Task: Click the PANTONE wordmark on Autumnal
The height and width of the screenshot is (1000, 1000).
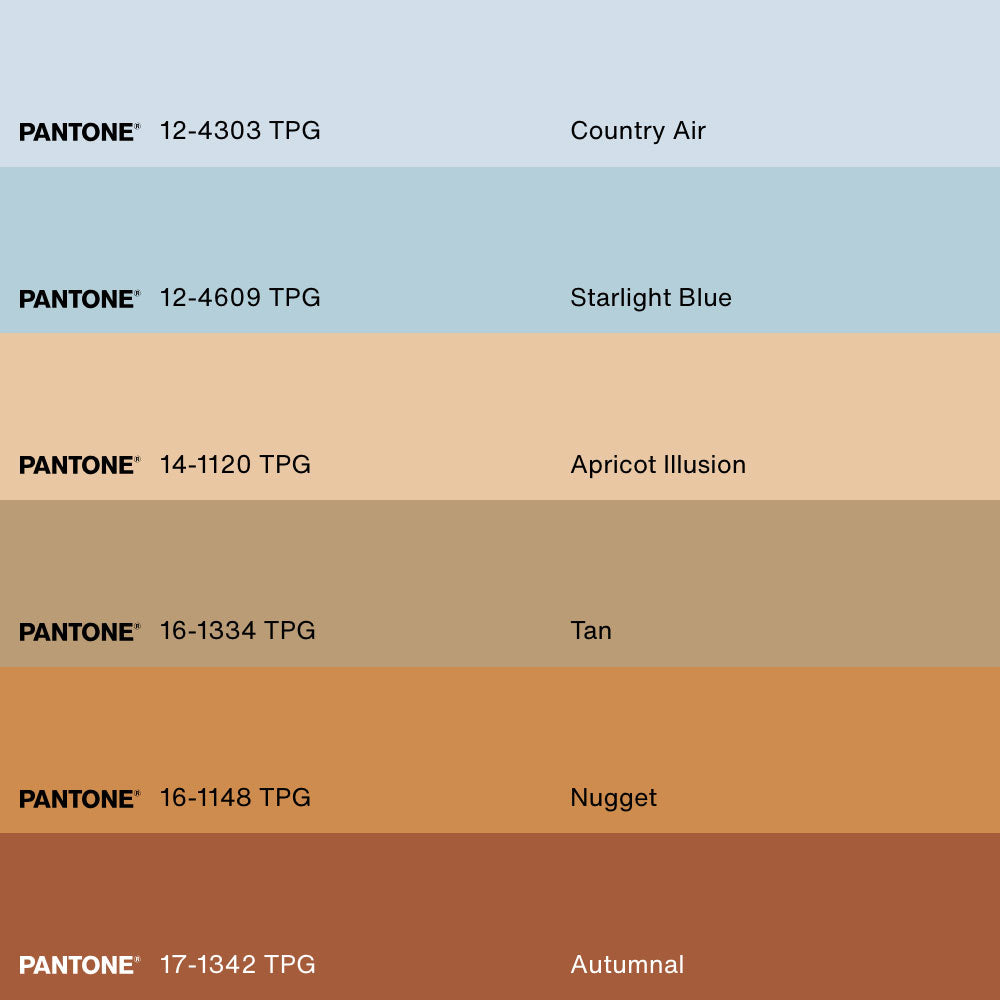Action: click(x=78, y=966)
